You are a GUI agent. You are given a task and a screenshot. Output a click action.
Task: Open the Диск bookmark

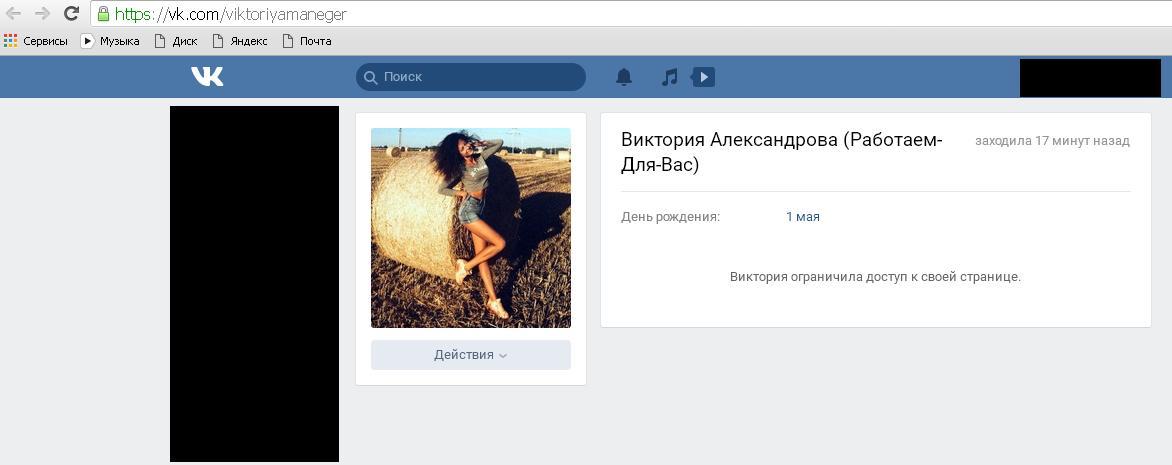[x=176, y=41]
